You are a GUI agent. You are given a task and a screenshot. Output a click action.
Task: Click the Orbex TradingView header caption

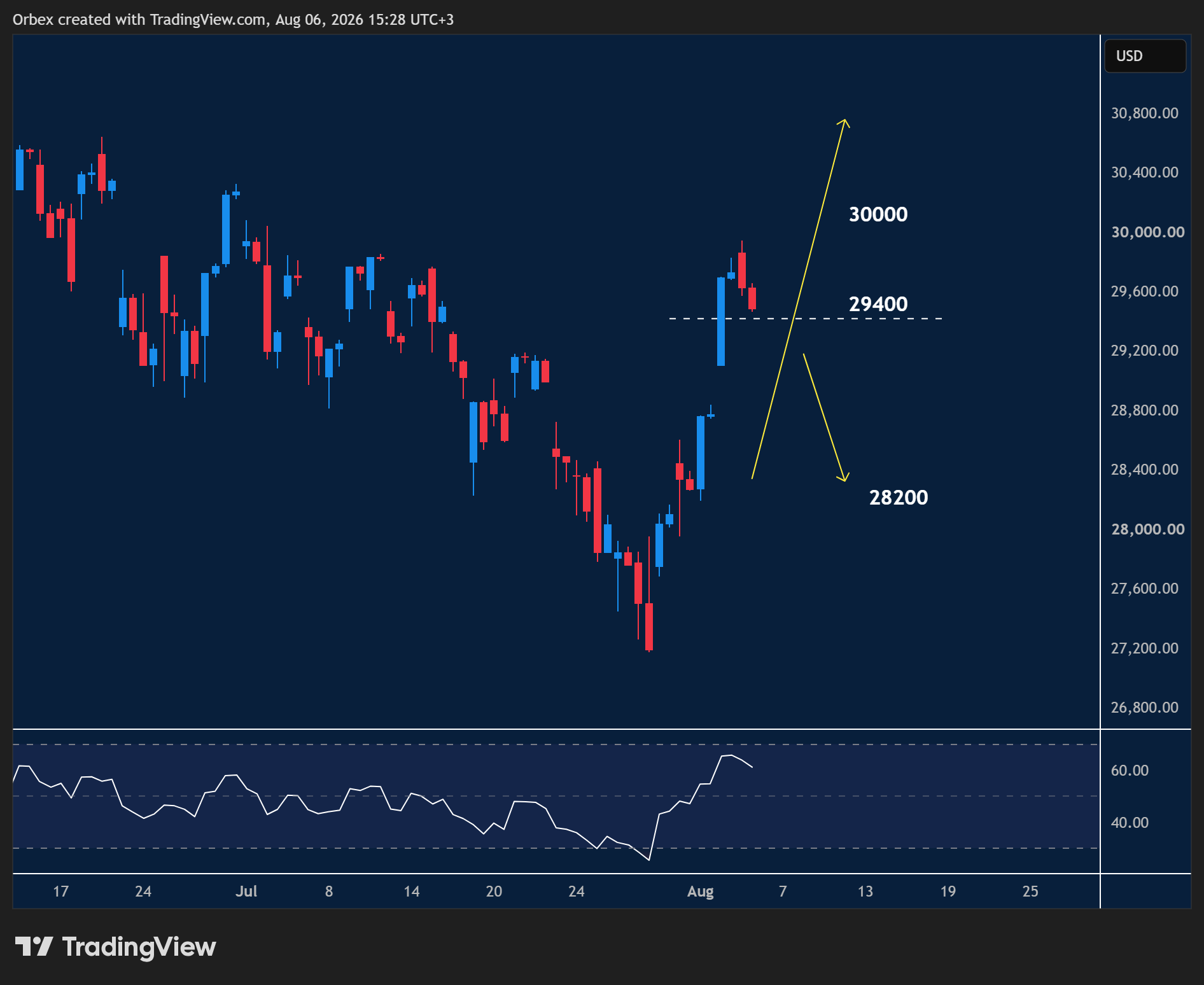pyautogui.click(x=233, y=20)
